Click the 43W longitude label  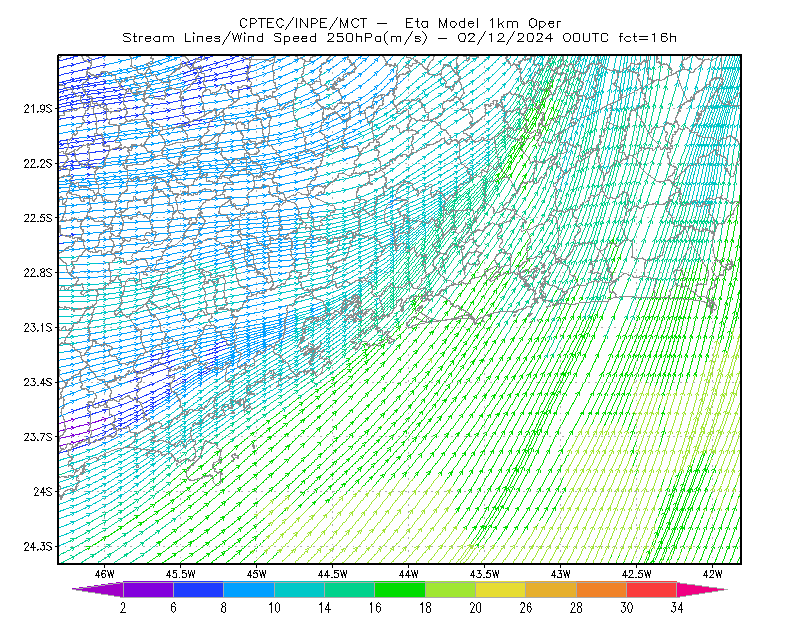[561, 574]
